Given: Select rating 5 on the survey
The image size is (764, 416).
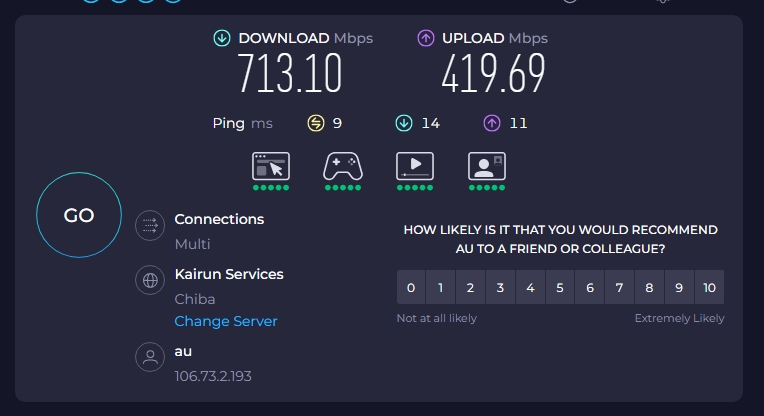Looking at the screenshot, I should [560, 288].
